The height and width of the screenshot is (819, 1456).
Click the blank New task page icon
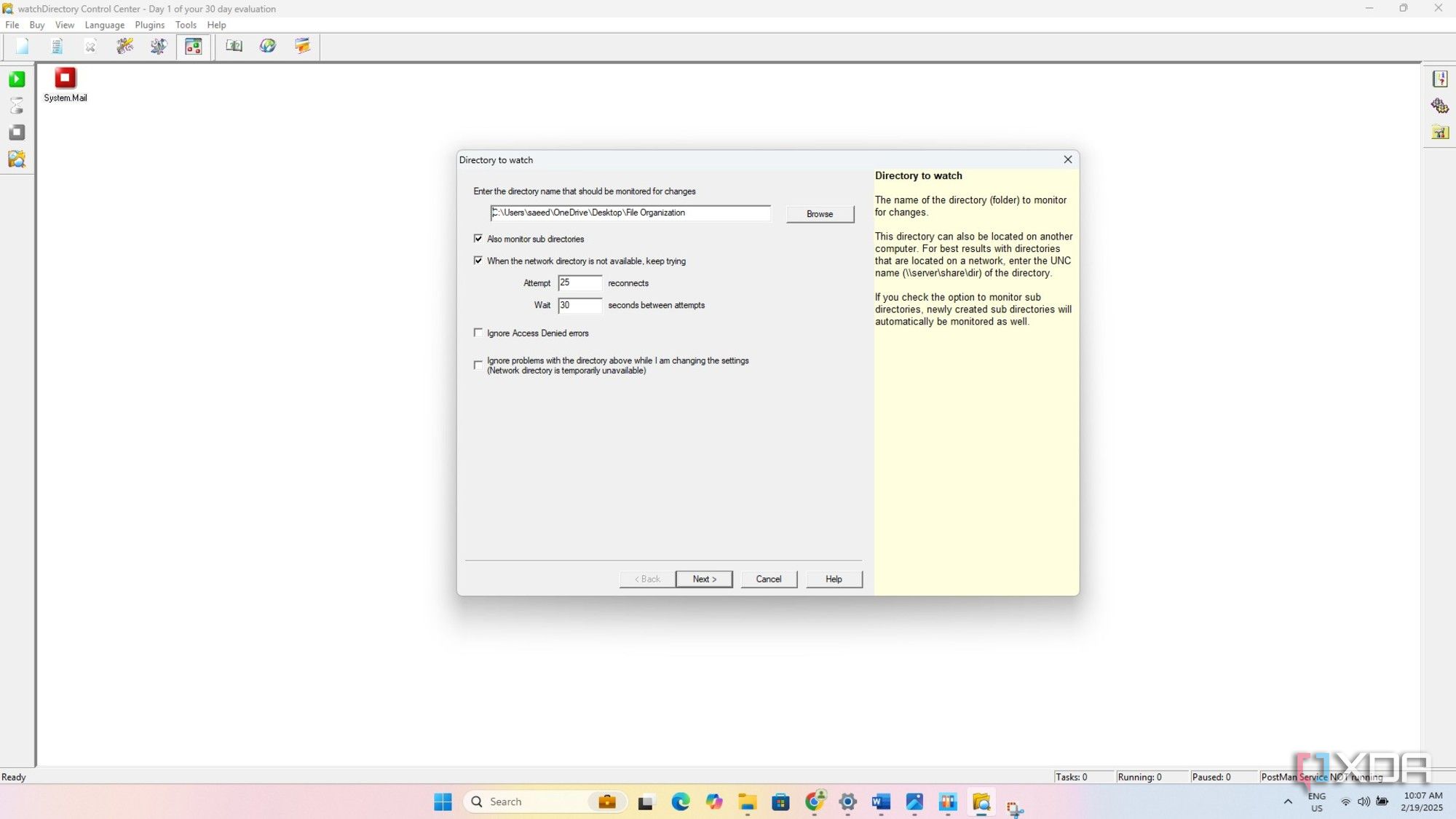tap(22, 47)
